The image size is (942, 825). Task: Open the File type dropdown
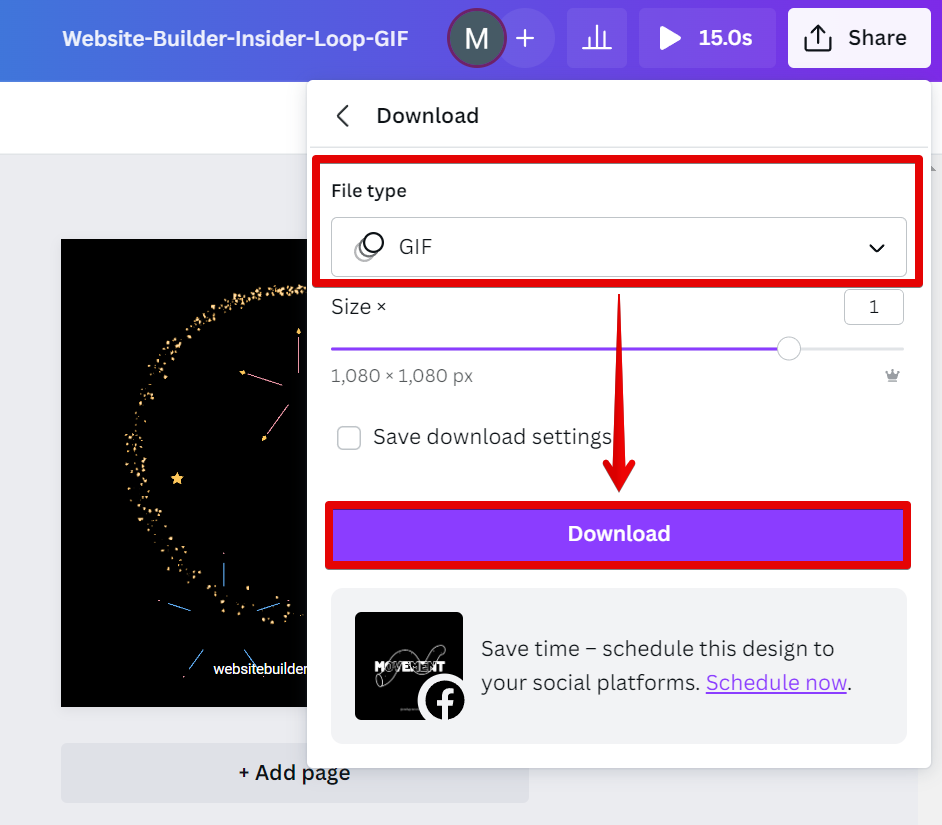tap(619, 247)
